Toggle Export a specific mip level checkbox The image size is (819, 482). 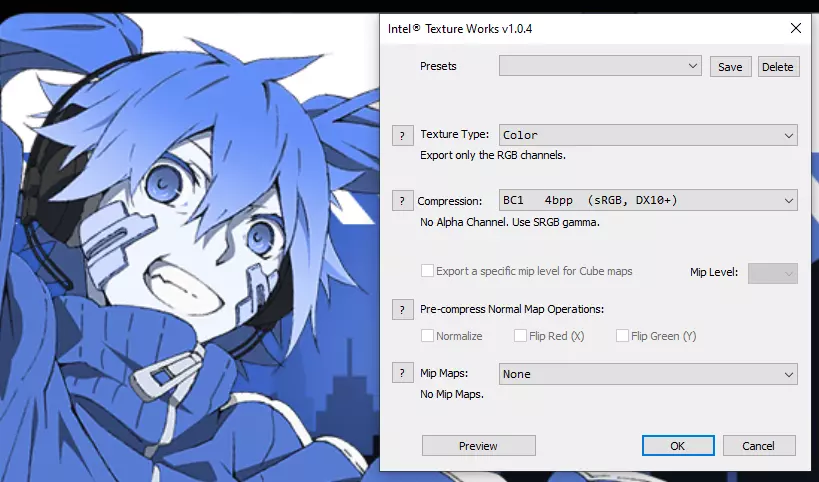point(427,271)
